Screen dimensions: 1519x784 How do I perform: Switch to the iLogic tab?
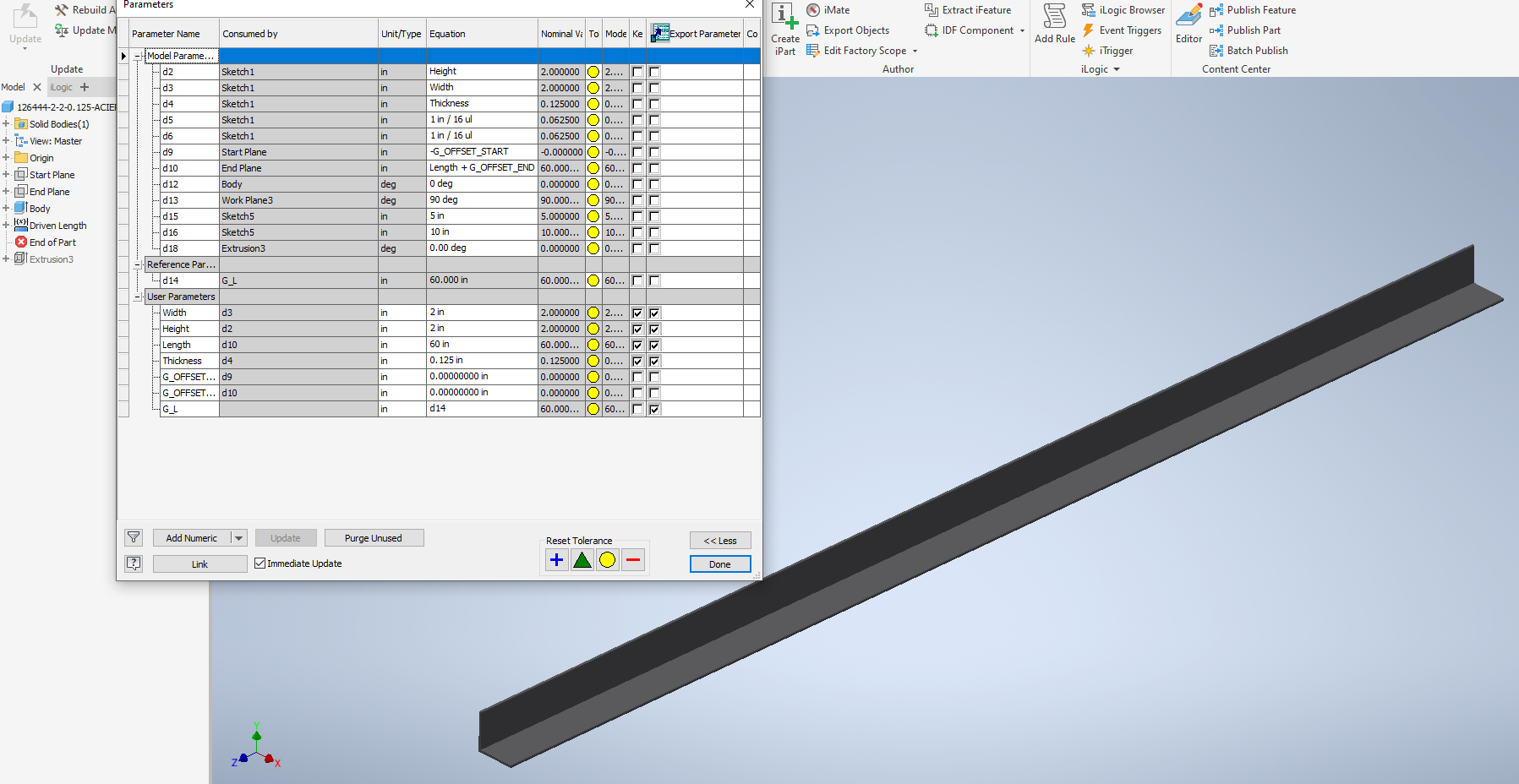tap(60, 86)
